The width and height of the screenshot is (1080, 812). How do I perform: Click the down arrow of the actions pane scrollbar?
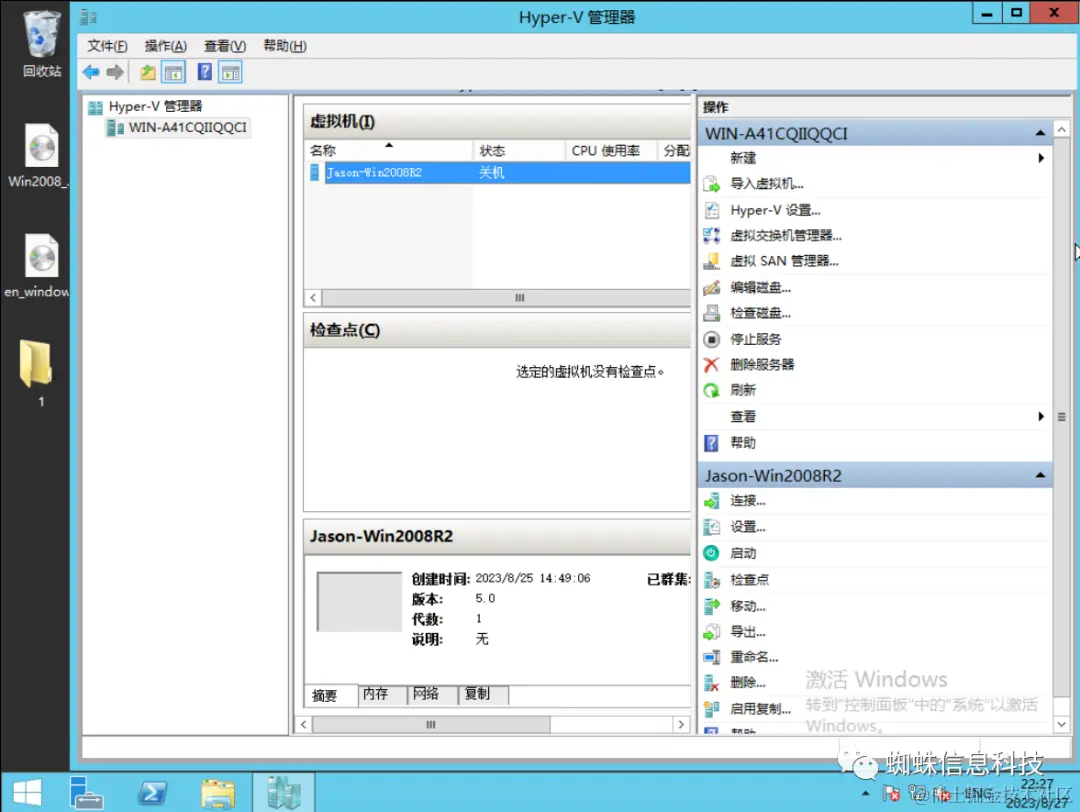coord(1061,725)
